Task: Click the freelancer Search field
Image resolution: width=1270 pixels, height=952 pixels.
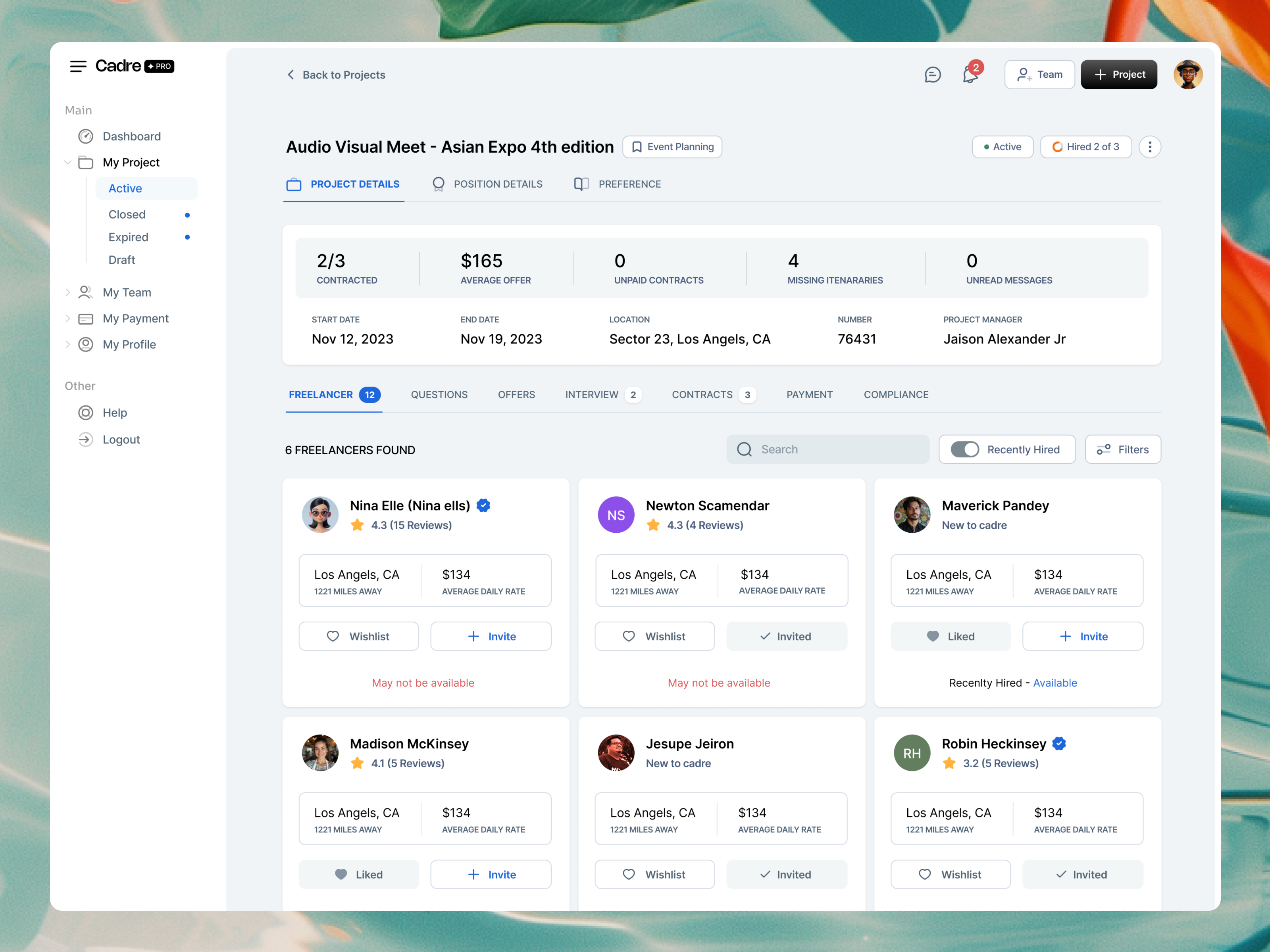Action: pos(827,449)
